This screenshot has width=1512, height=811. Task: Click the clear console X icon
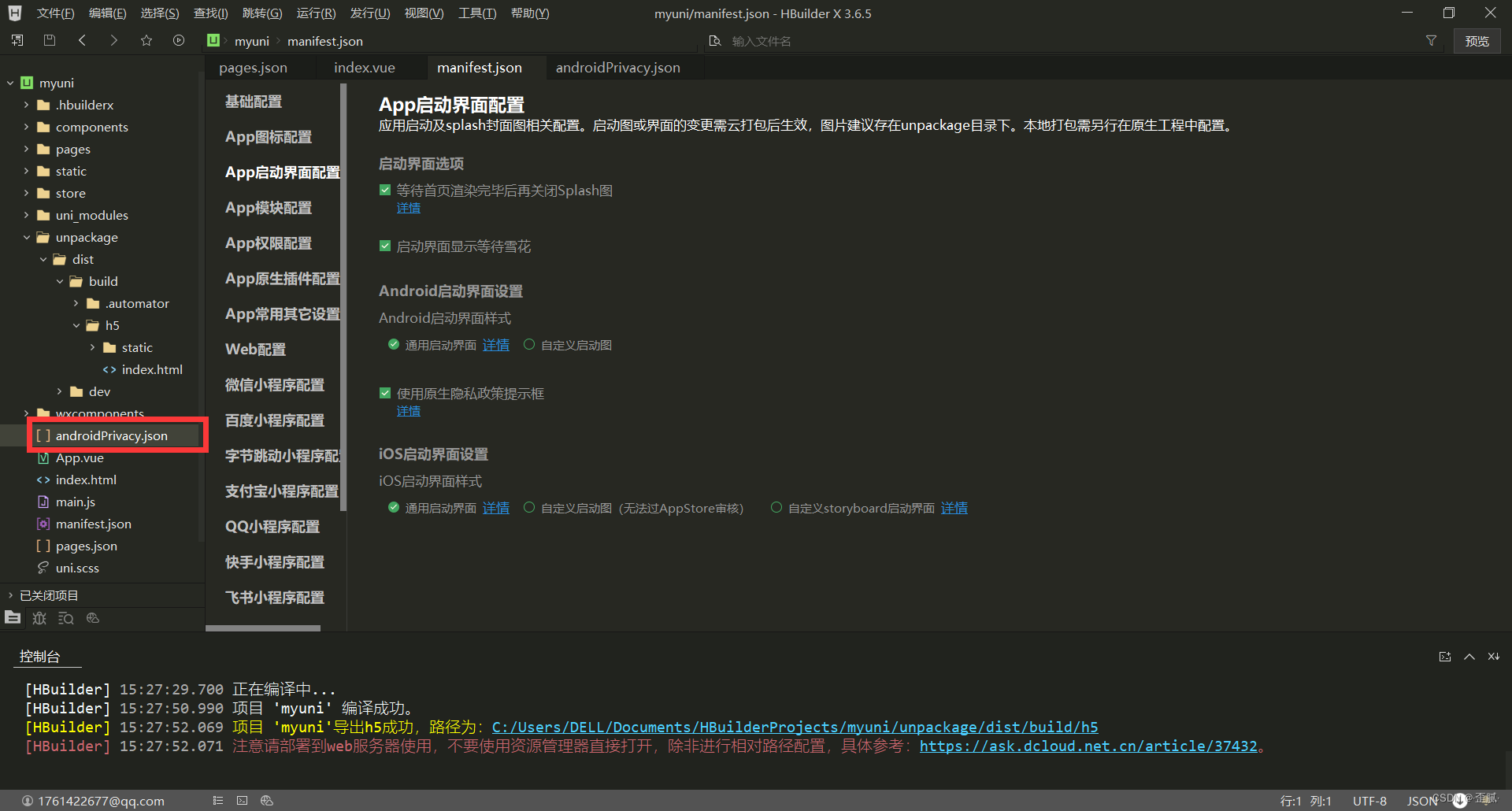tap(1493, 657)
